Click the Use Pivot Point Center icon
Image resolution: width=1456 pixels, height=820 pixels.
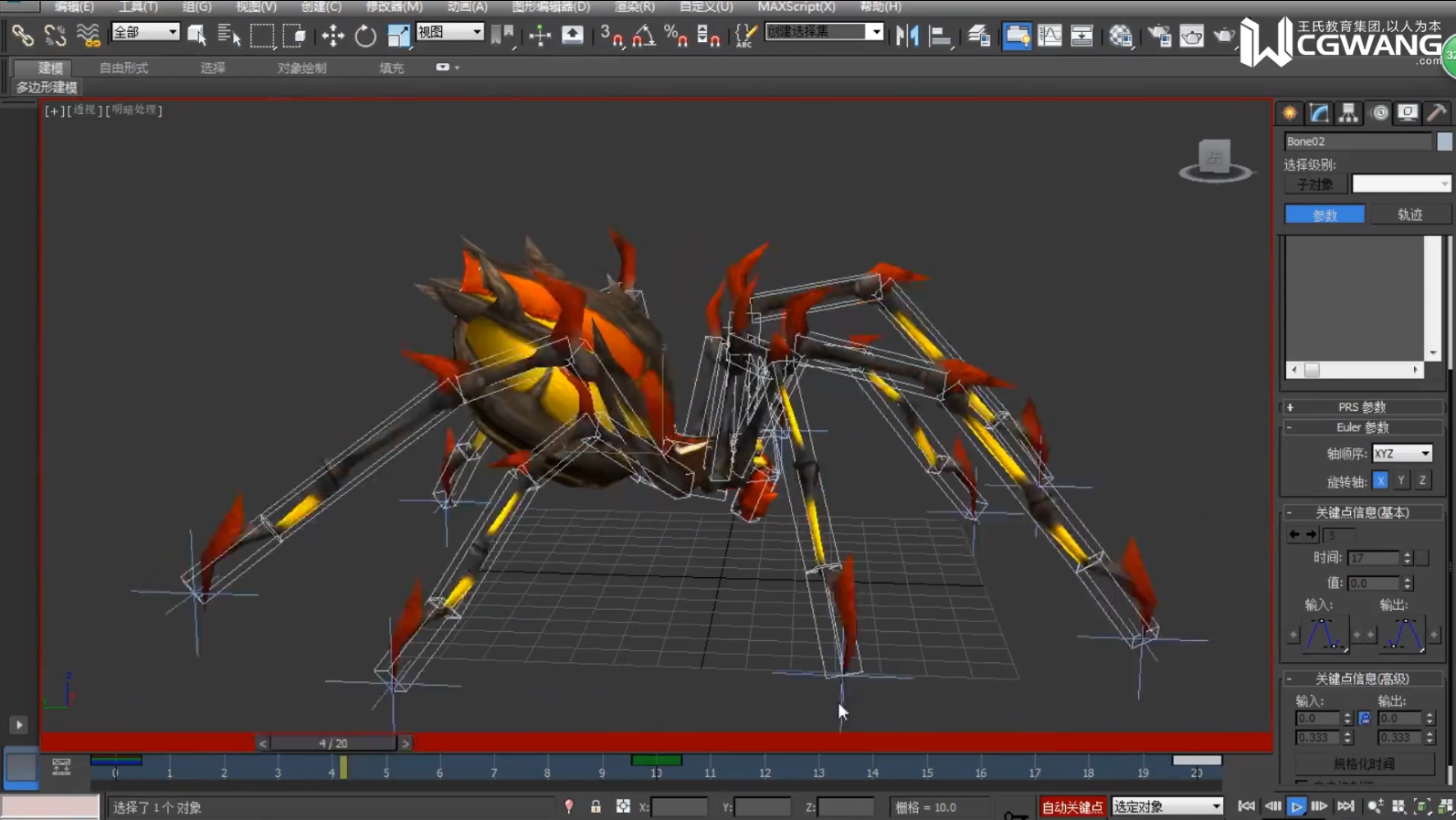click(x=501, y=36)
